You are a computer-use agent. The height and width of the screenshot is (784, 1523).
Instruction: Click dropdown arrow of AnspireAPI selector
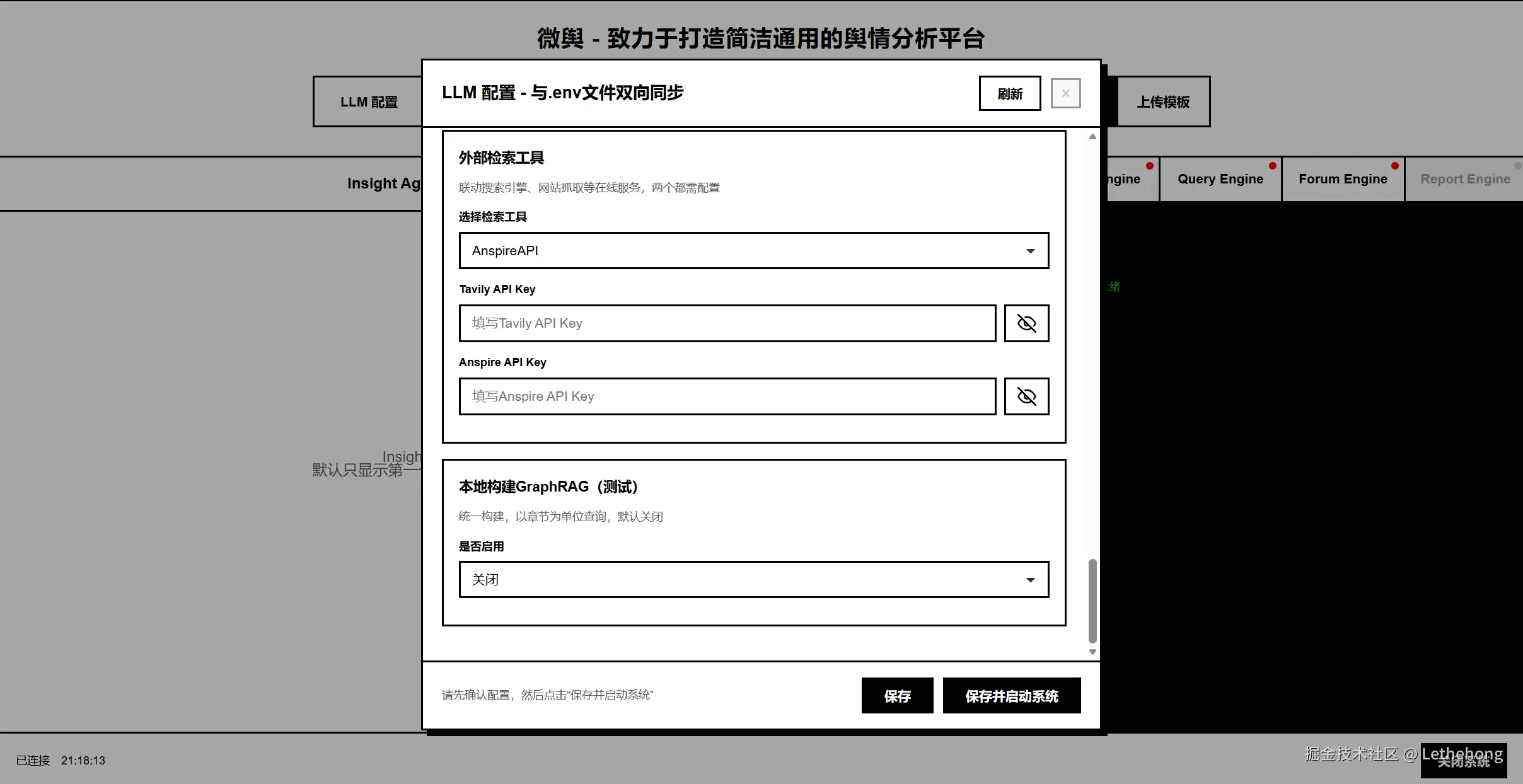1030,251
